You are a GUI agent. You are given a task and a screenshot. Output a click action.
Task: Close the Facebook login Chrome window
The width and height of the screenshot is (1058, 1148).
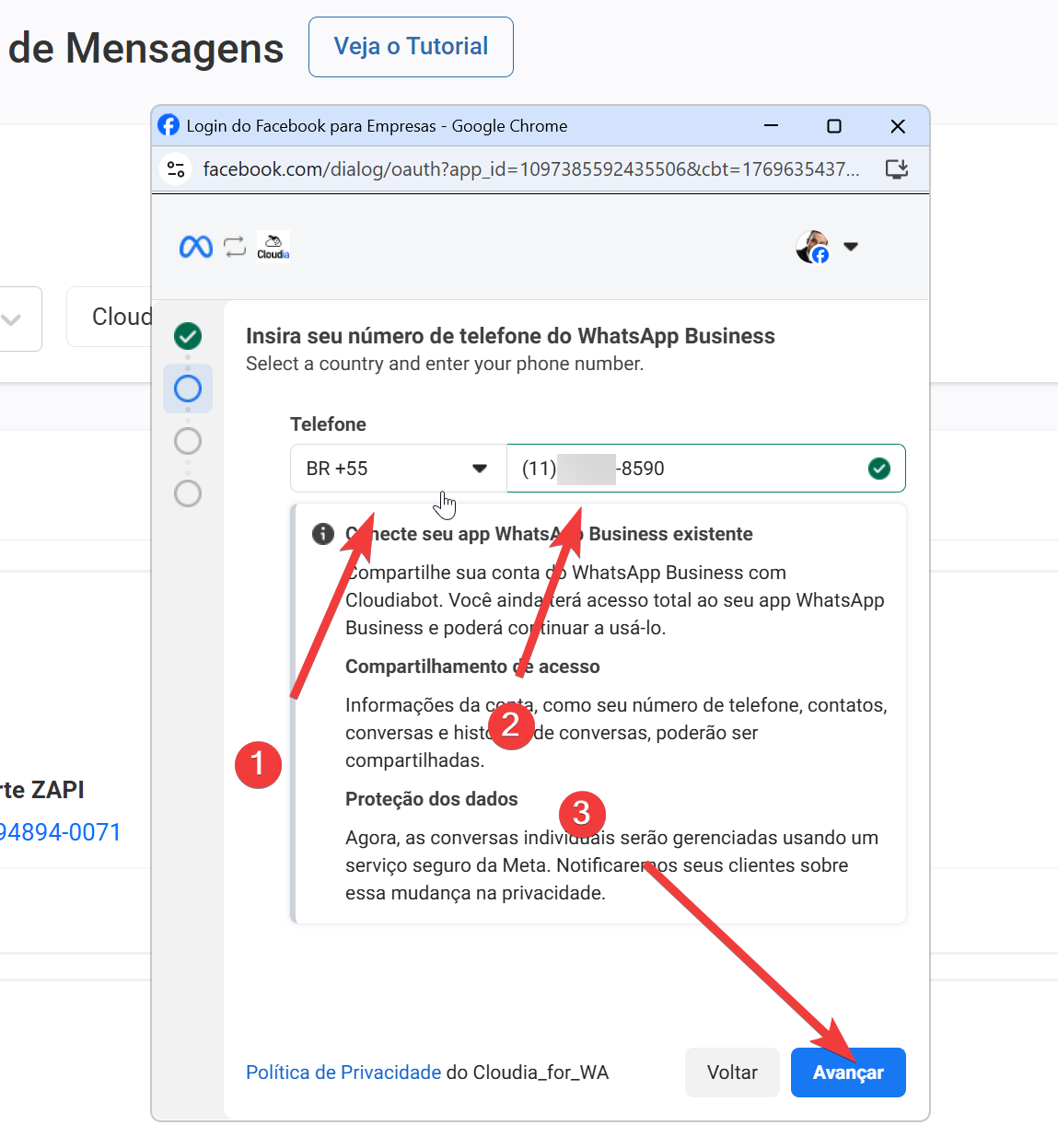(x=898, y=126)
